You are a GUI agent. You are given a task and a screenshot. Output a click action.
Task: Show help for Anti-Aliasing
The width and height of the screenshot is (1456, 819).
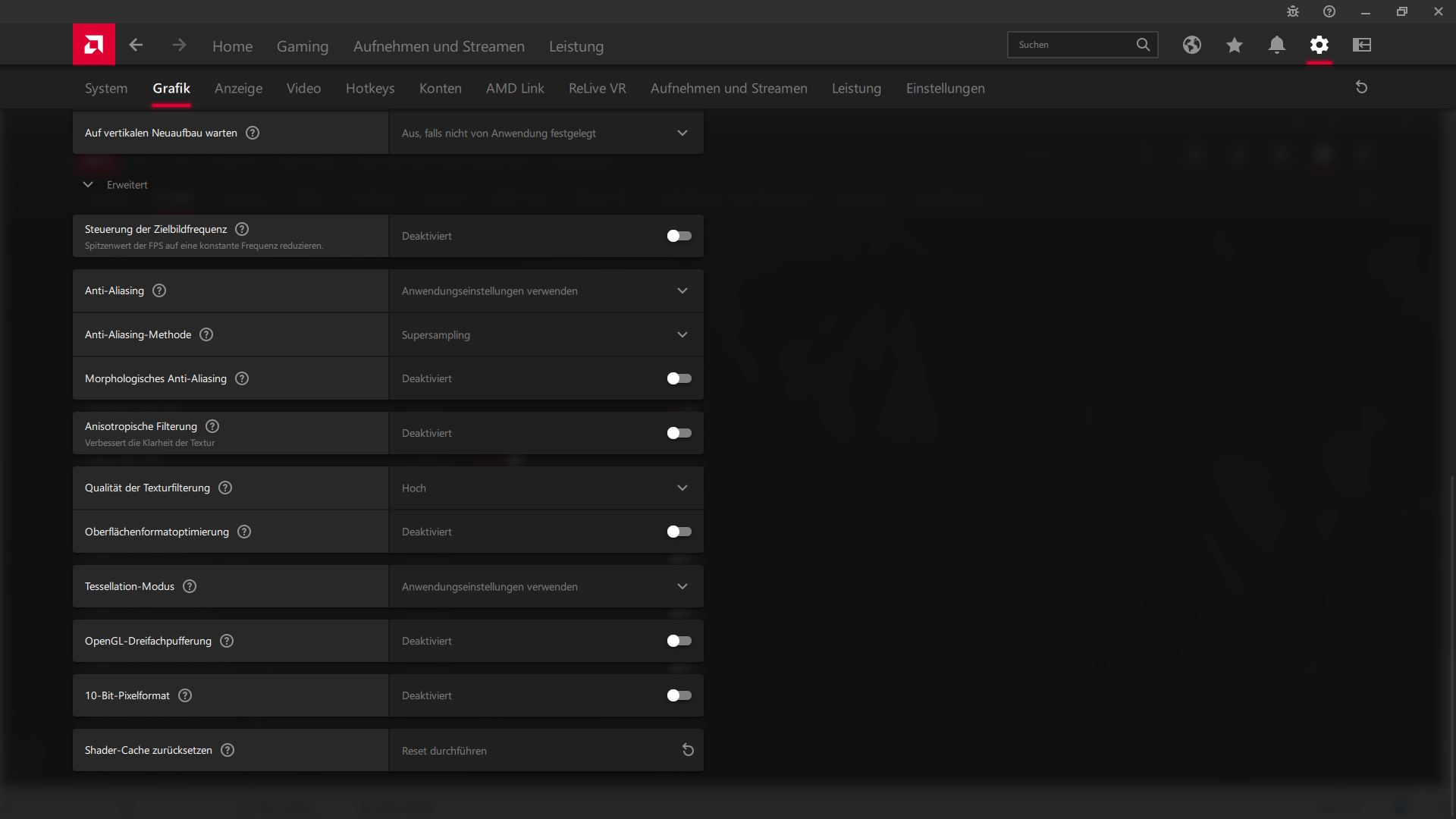click(x=159, y=290)
